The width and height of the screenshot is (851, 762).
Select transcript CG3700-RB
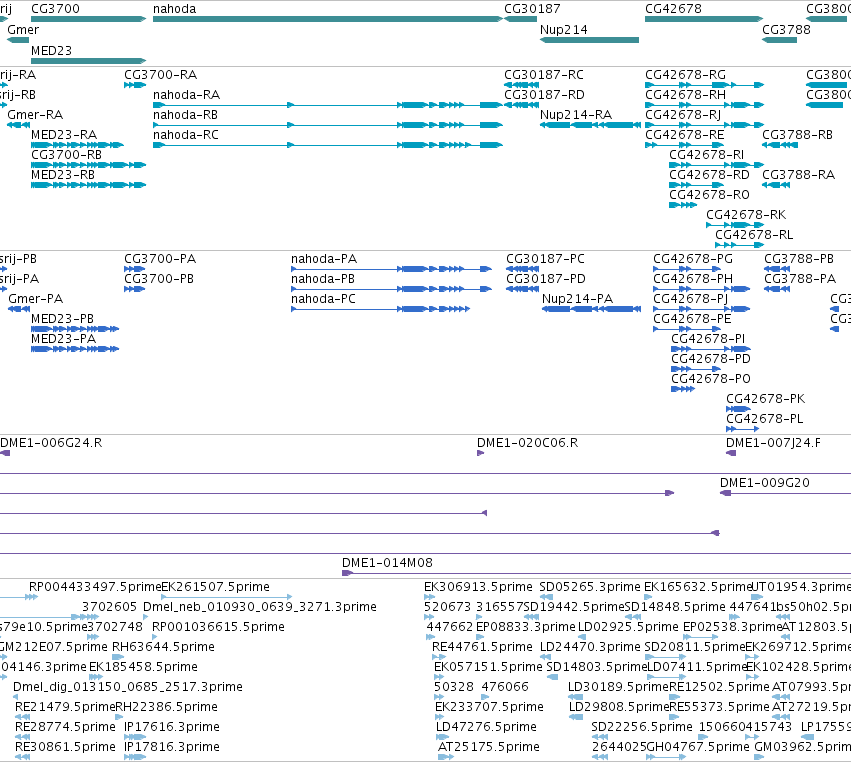(88, 165)
